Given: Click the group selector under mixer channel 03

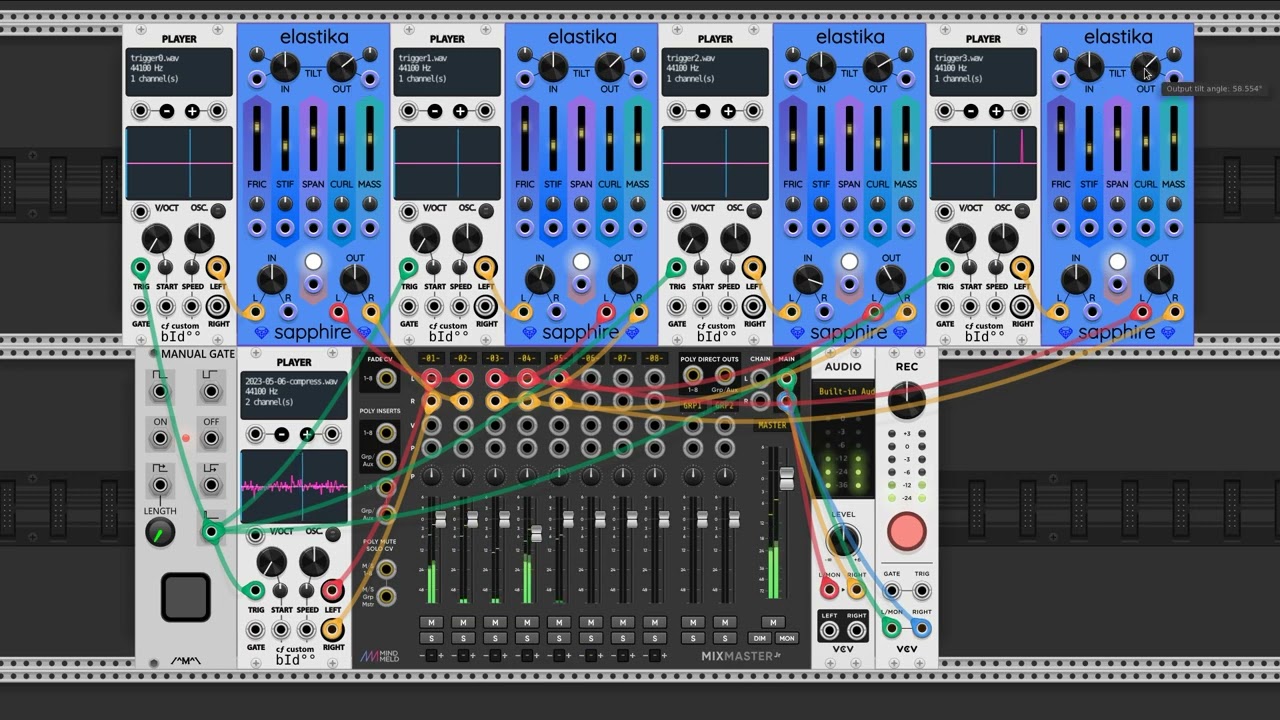Looking at the screenshot, I should pyautogui.click(x=496, y=656).
